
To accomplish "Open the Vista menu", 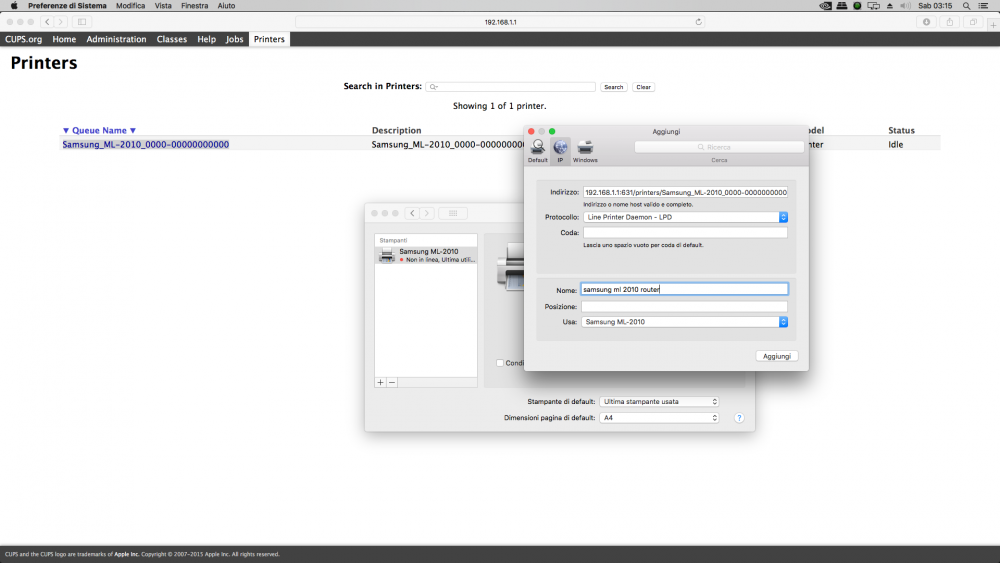I will tap(163, 6).
